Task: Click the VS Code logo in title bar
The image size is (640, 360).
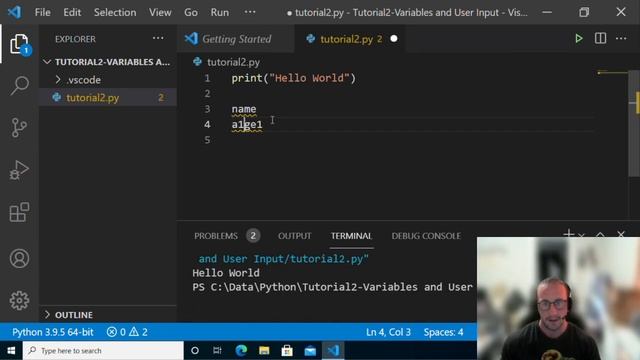Action: coord(15,12)
